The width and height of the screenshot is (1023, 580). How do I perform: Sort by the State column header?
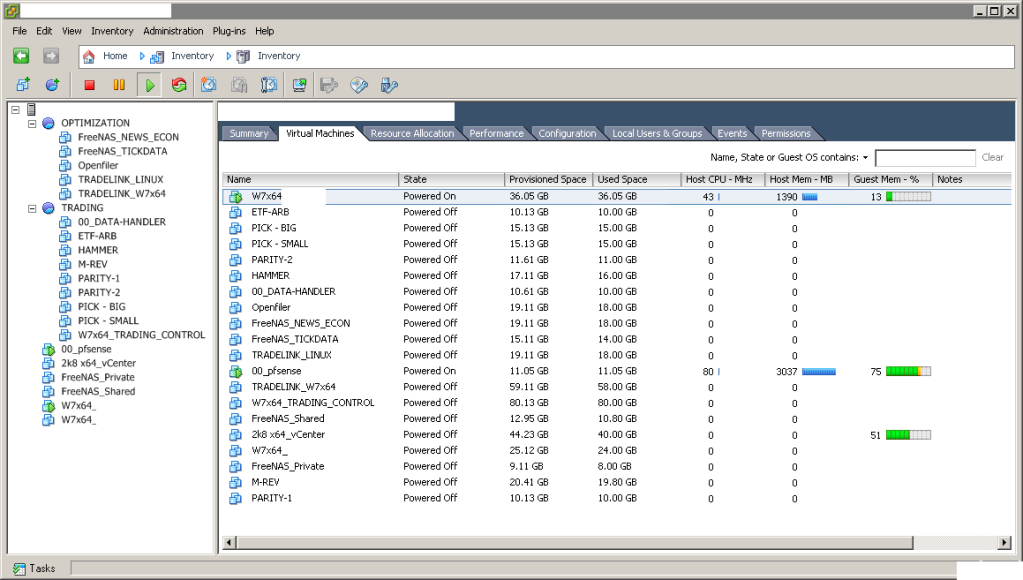click(x=451, y=179)
